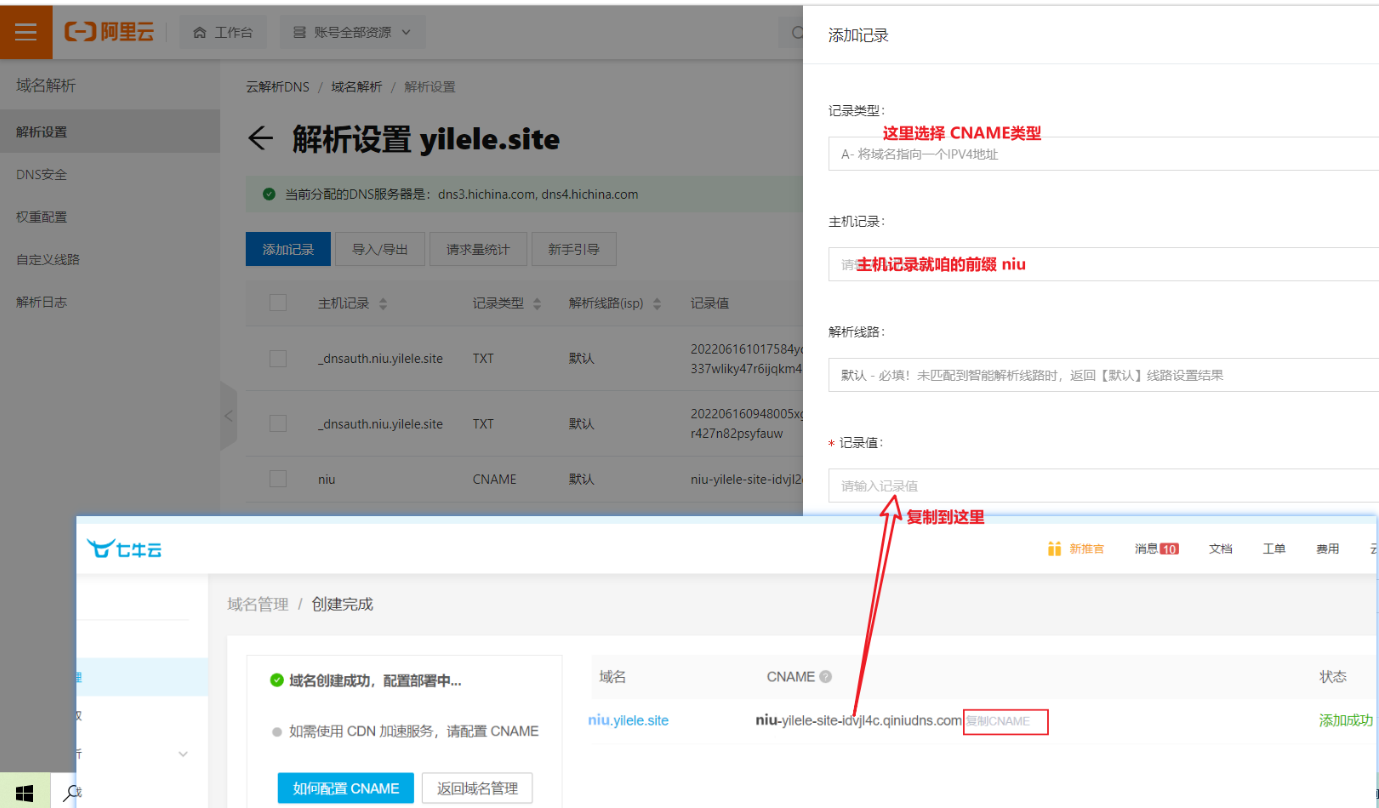The image size is (1379, 808).
Task: Click 云解析DNS in the breadcrumb
Action: point(278,87)
